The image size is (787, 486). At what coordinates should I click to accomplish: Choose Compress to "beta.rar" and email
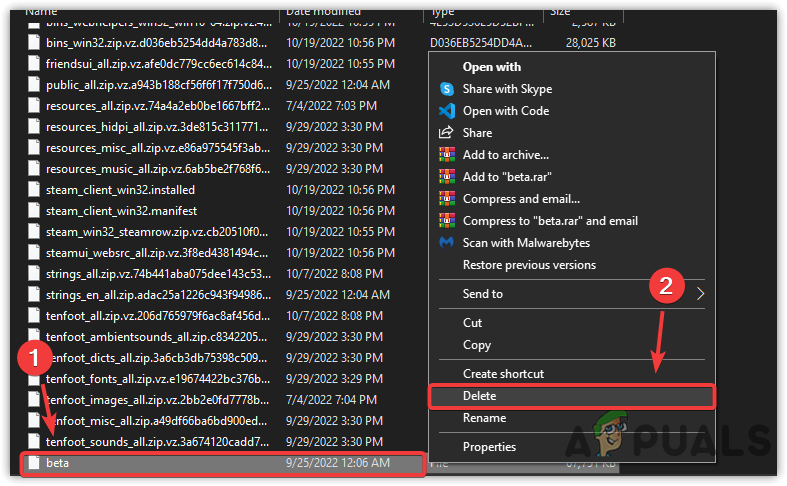point(550,221)
